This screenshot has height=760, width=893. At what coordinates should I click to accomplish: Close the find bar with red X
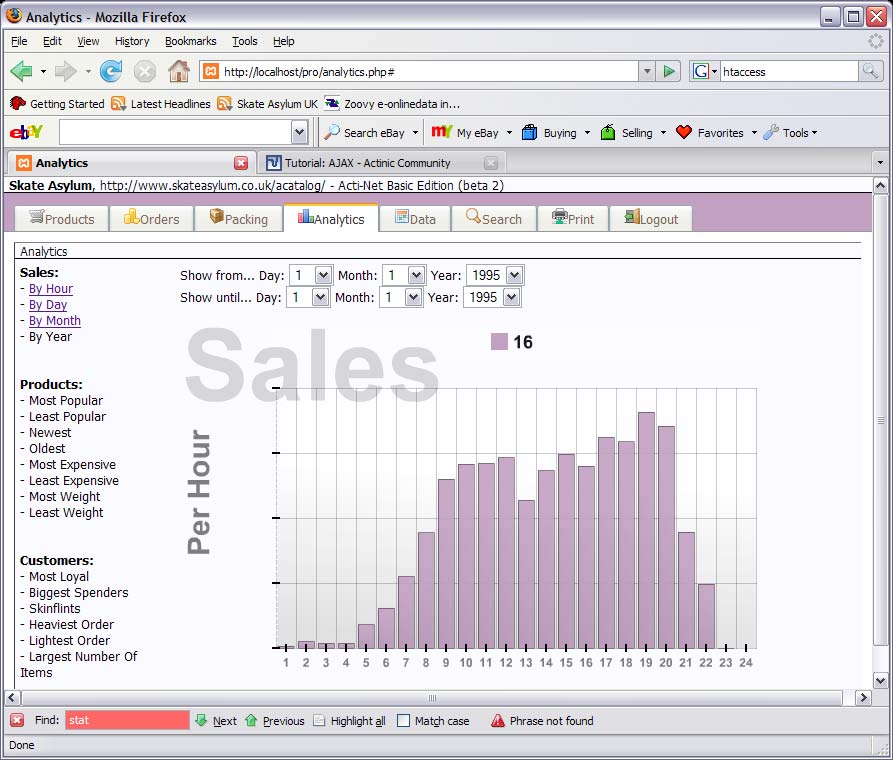pyautogui.click(x=17, y=720)
